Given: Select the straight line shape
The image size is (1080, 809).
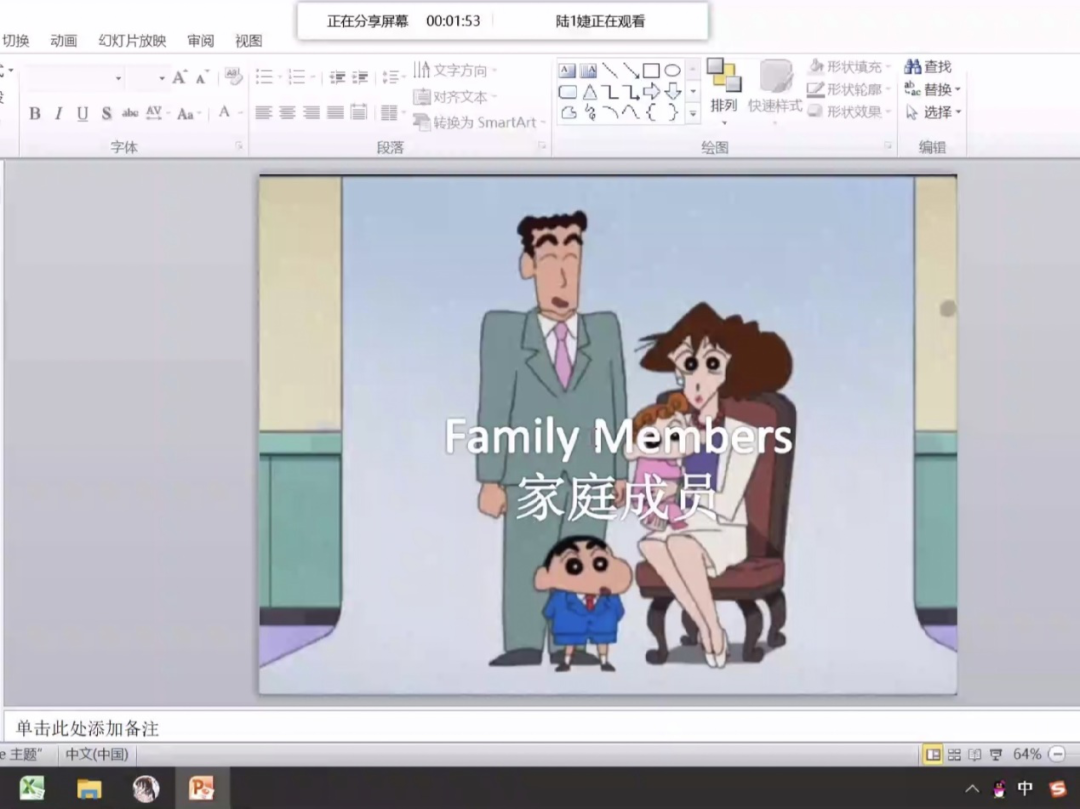Looking at the screenshot, I should pyautogui.click(x=610, y=70).
